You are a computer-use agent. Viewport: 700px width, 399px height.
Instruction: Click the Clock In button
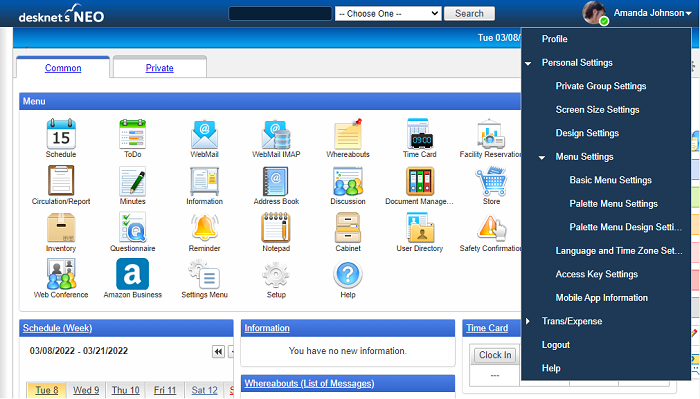[x=495, y=355]
